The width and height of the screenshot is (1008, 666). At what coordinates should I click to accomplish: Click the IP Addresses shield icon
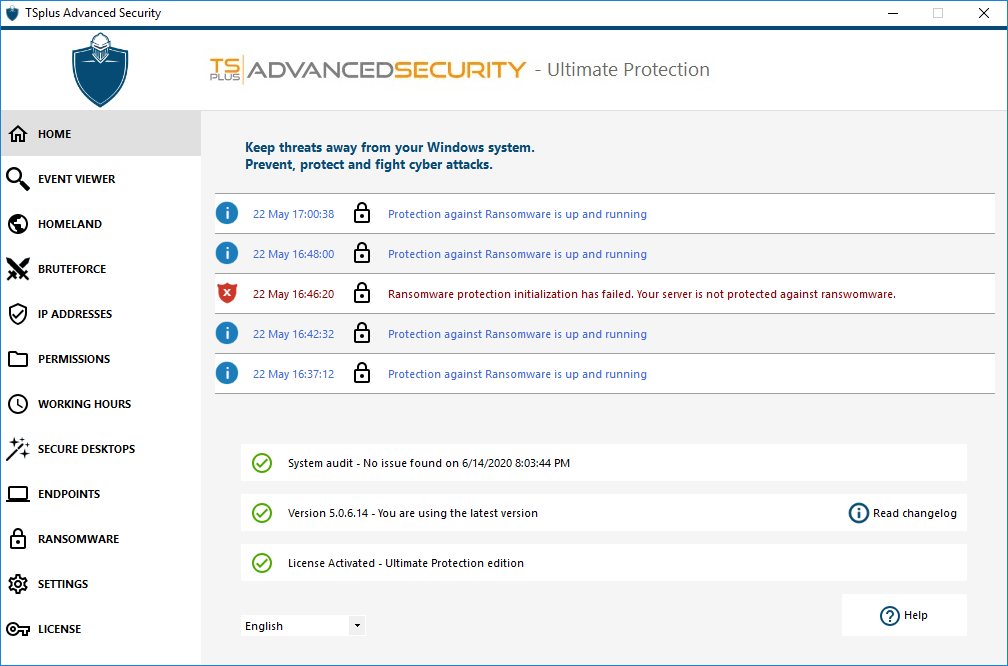18,314
